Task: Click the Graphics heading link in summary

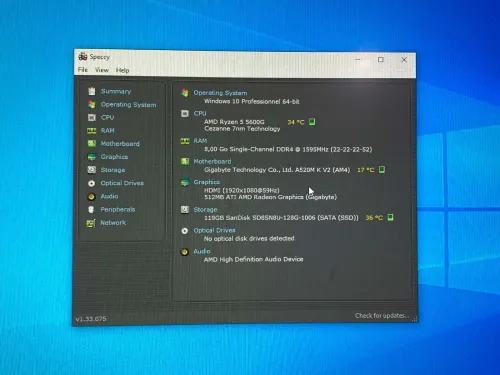Action: tap(207, 182)
